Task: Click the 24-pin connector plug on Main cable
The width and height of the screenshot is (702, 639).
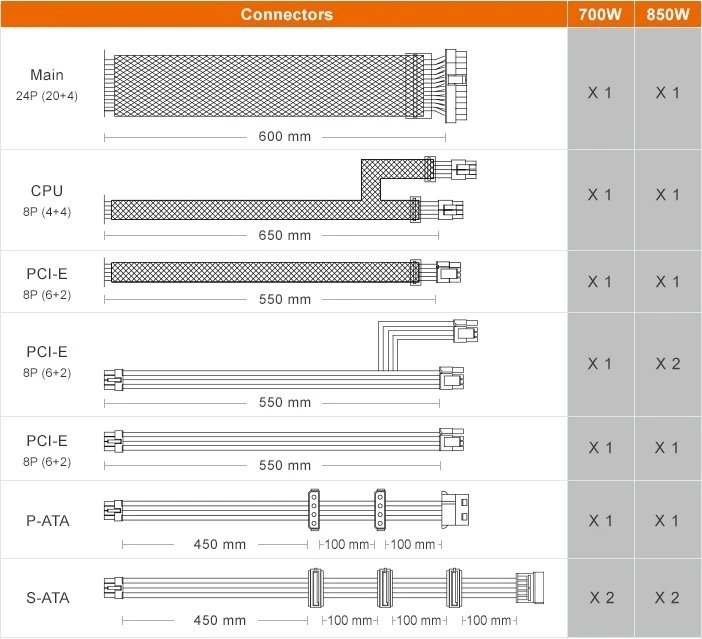Action: [x=456, y=86]
